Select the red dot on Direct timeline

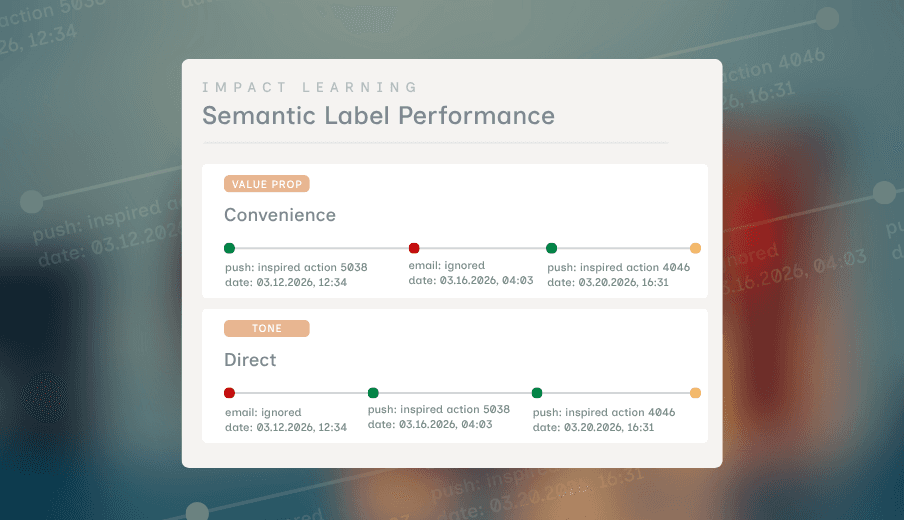tap(229, 393)
